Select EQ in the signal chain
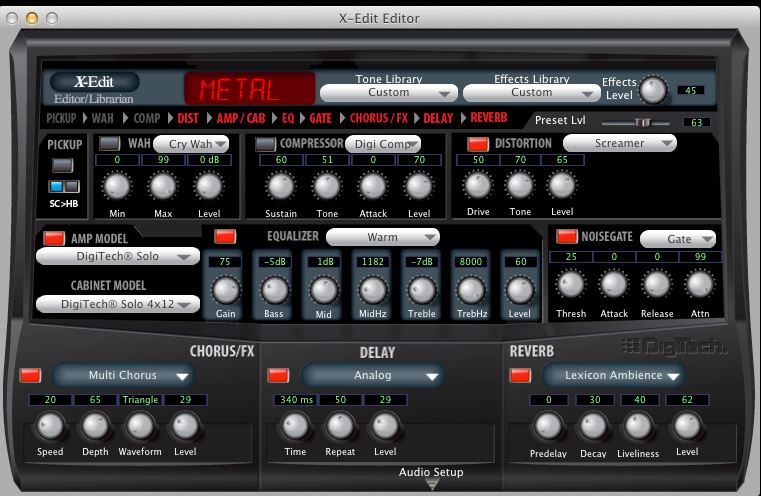Viewport: 761px width, 496px height. [288, 118]
